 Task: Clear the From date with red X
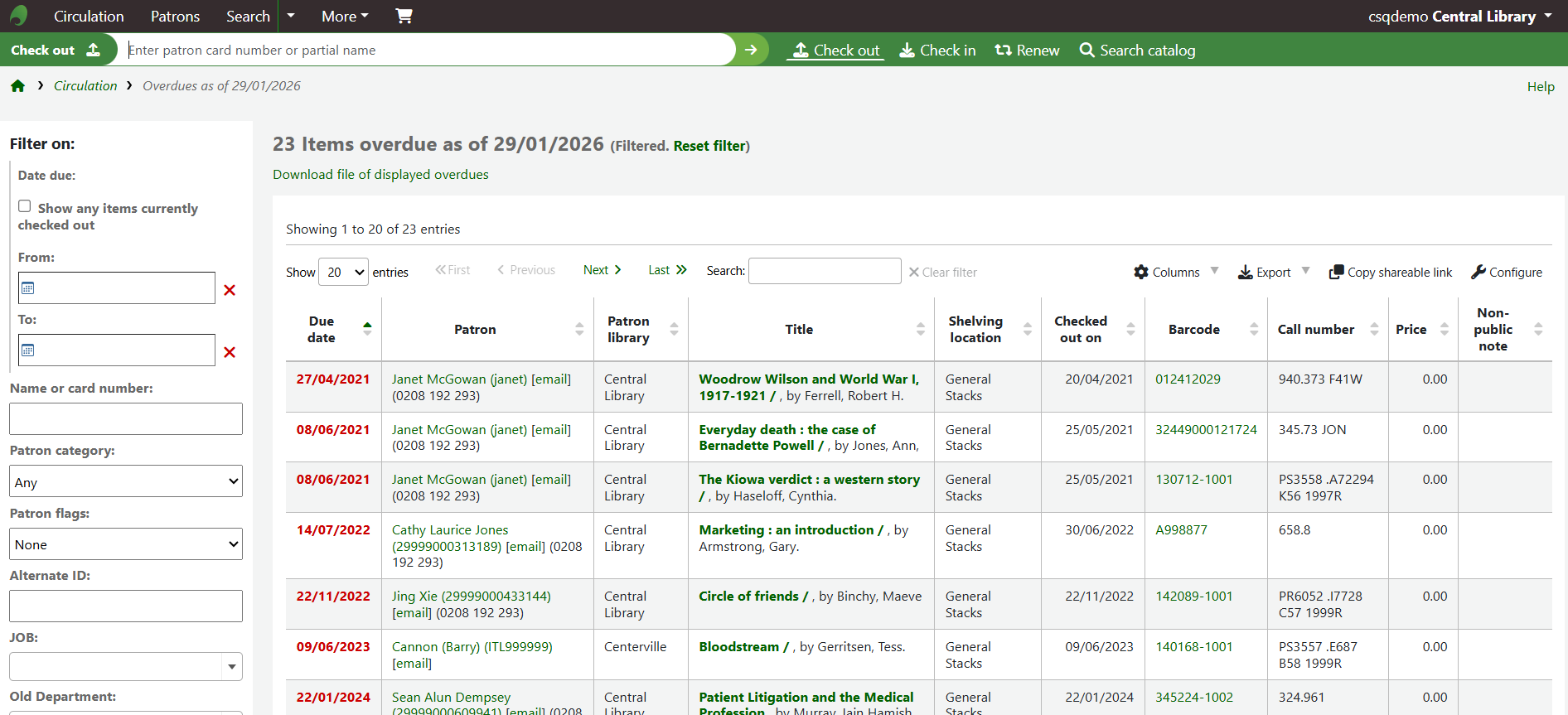[230, 290]
